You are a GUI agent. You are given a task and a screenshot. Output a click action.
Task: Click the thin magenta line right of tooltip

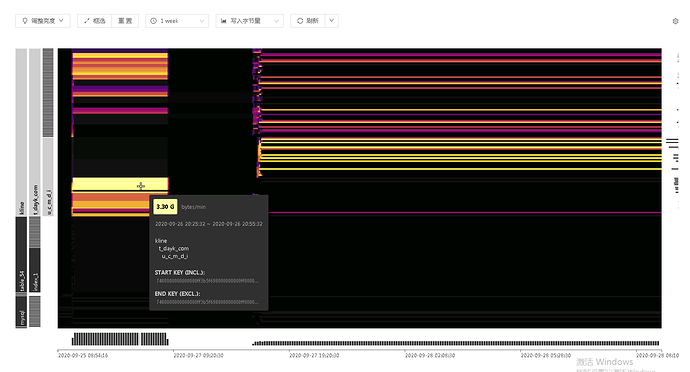coord(465,213)
